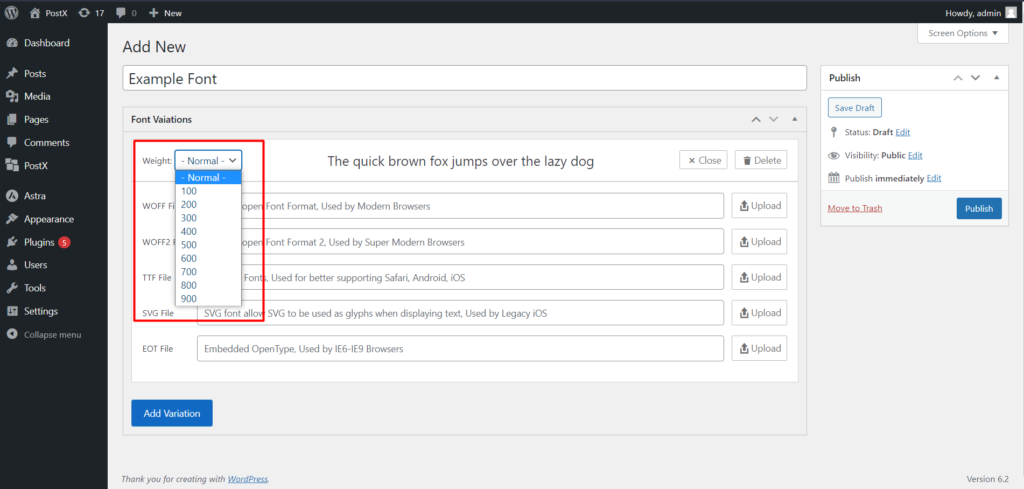
Task: Click the Add Variation button
Action: point(172,413)
